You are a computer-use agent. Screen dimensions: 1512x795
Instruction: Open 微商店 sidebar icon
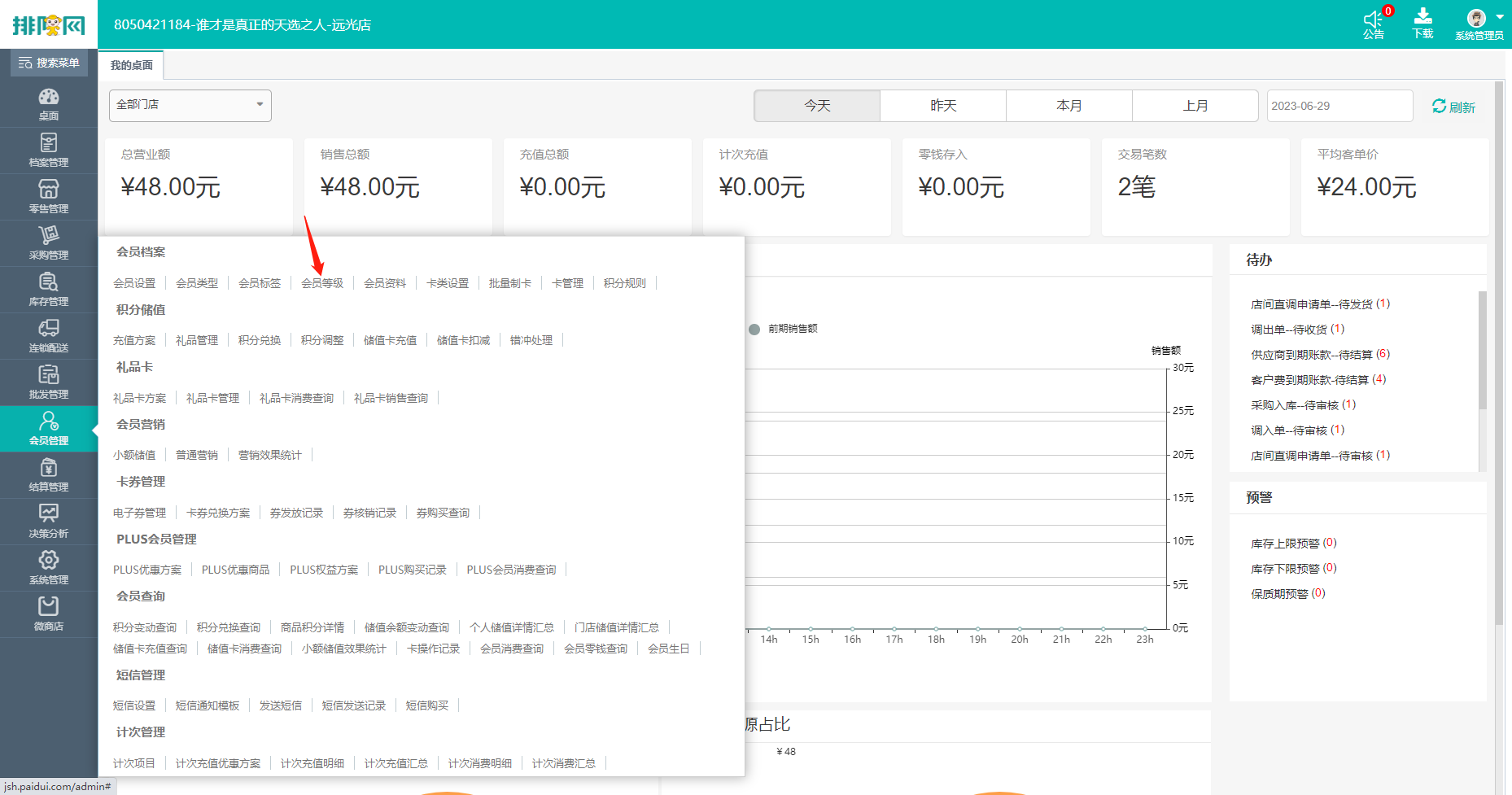pyautogui.click(x=49, y=614)
